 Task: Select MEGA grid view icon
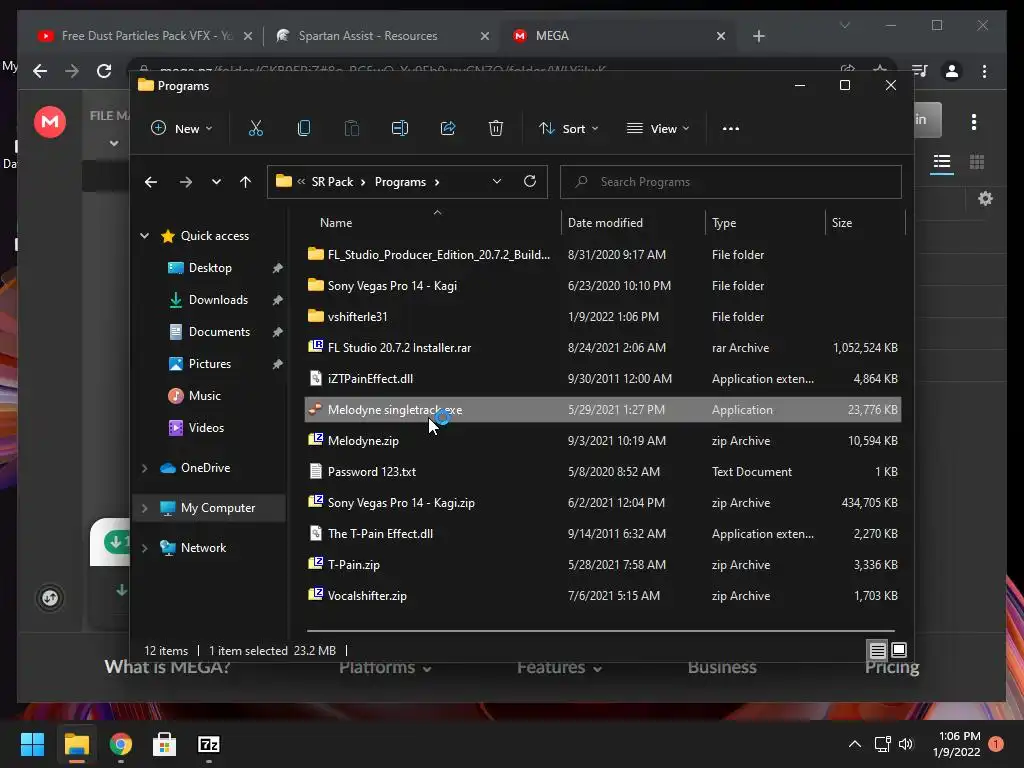[977, 162]
